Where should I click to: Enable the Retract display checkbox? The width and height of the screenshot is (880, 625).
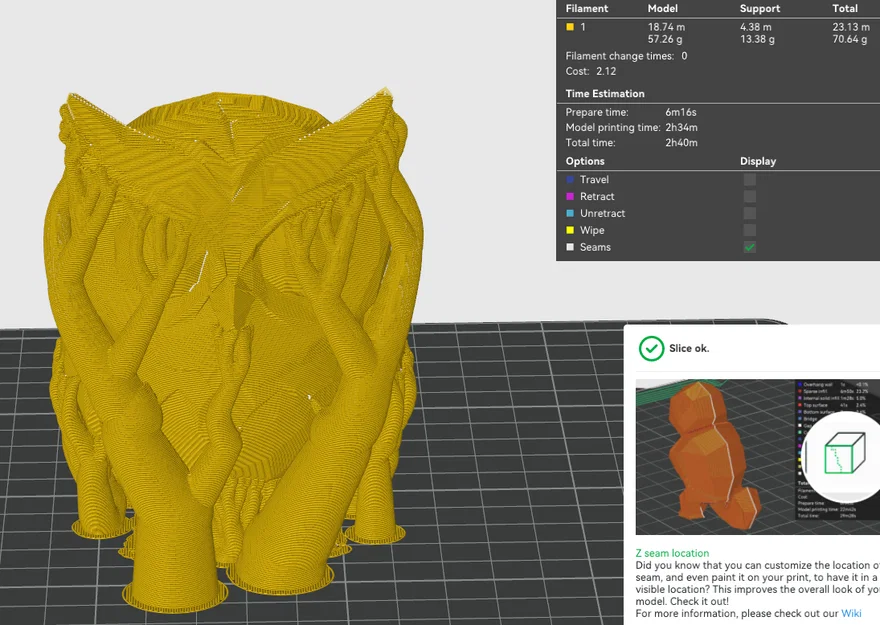(x=749, y=196)
